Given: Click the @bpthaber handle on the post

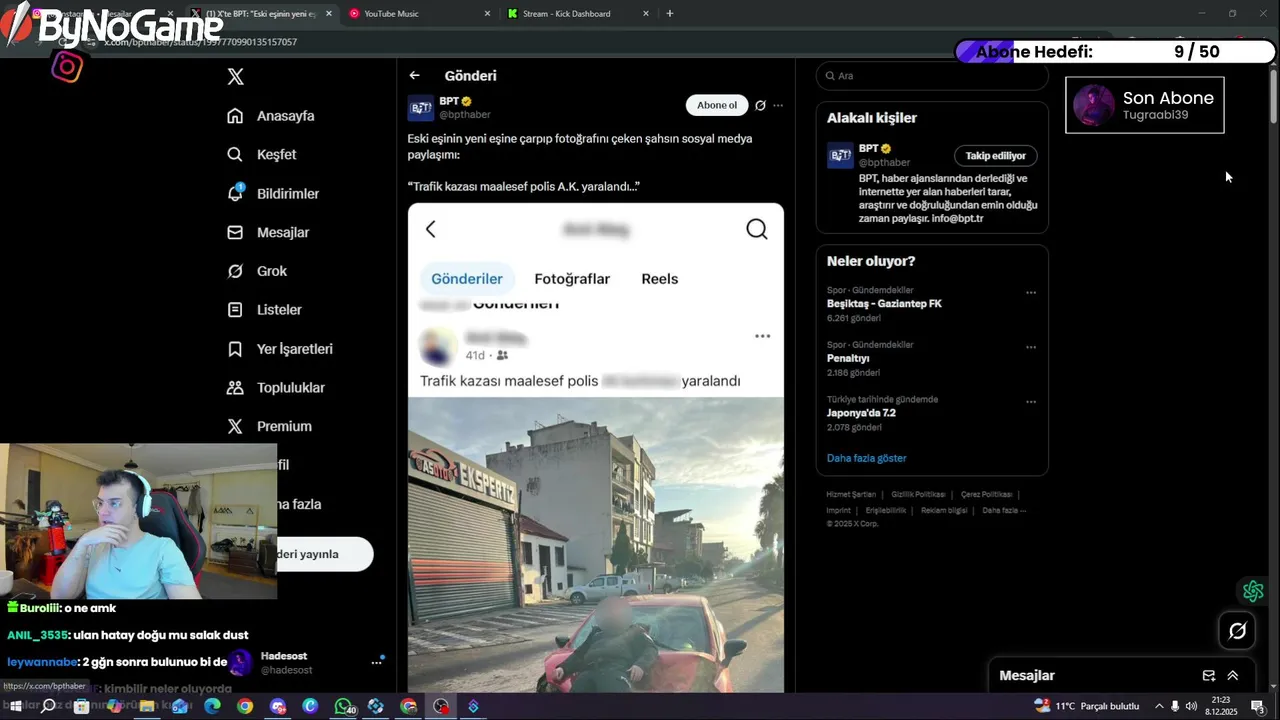Looking at the screenshot, I should pos(465,115).
